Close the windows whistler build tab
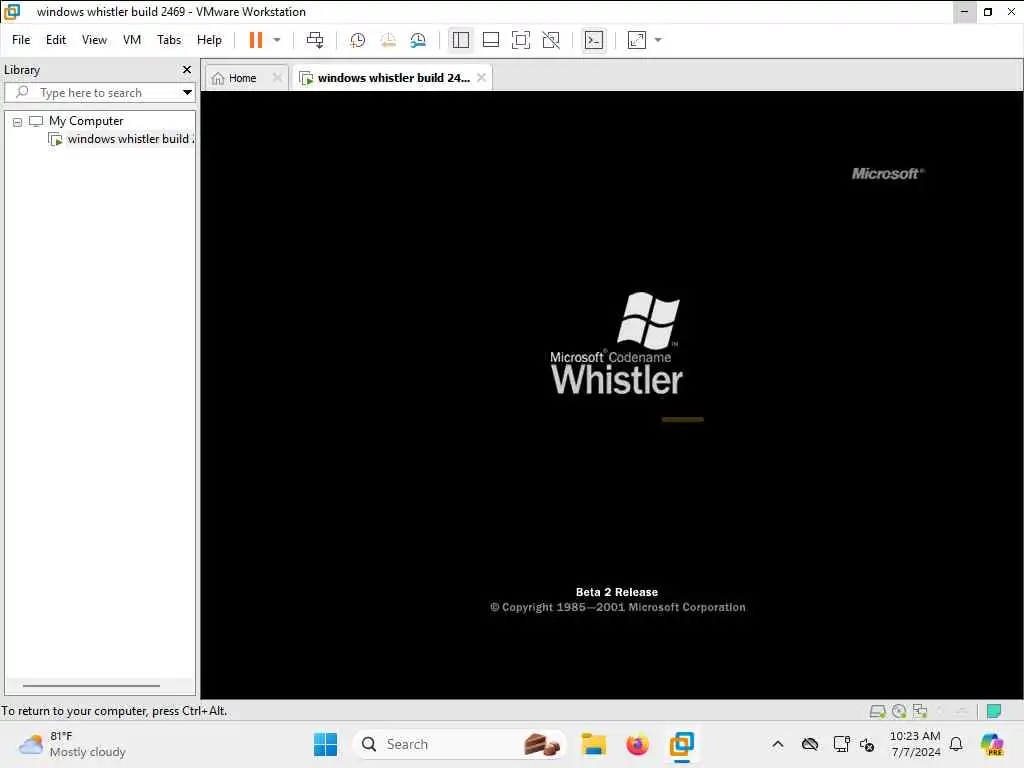 coord(481,77)
